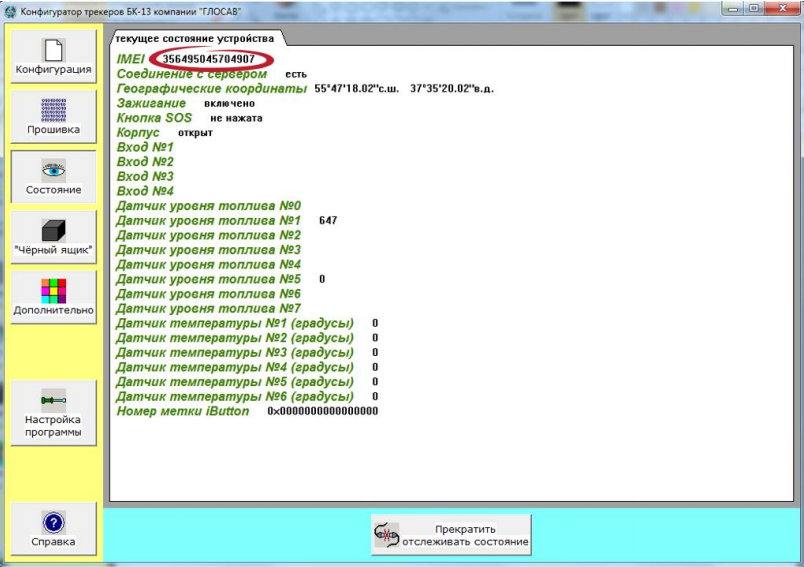Close the Конфигуратор трекеров window
804x567 pixels.
coord(782,9)
